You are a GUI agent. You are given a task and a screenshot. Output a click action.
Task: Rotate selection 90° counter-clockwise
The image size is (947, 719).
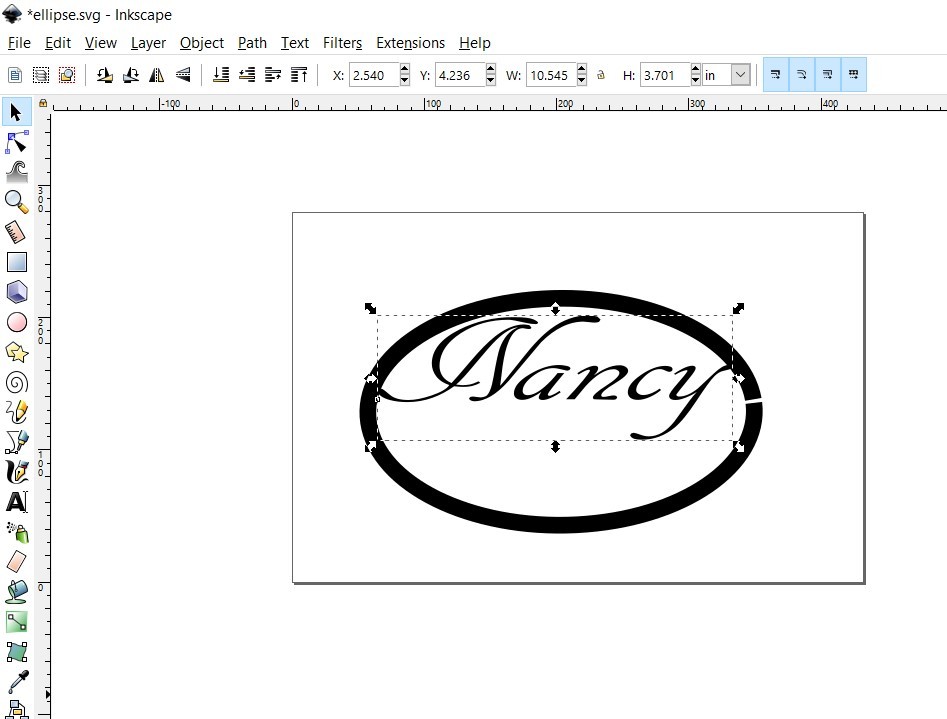pyautogui.click(x=104, y=75)
